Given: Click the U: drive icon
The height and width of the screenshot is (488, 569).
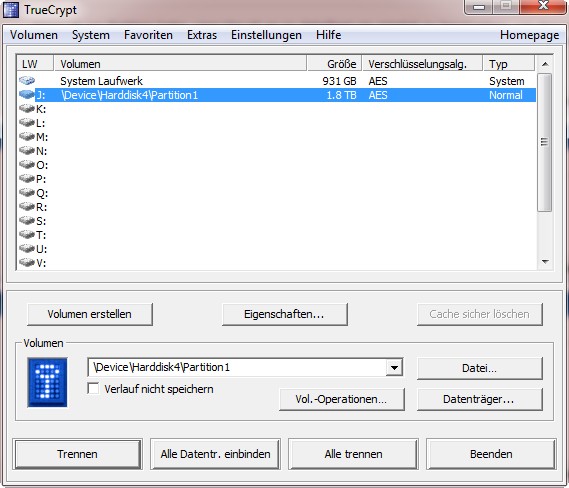Looking at the screenshot, I should tap(27, 249).
